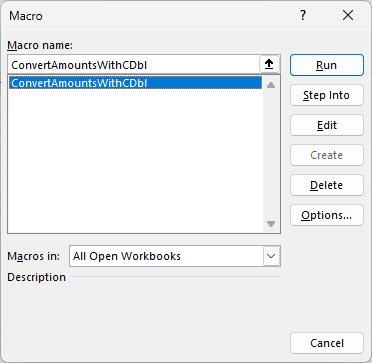Open macro Options...
Image resolution: width=372 pixels, height=363 pixels.
click(x=327, y=215)
